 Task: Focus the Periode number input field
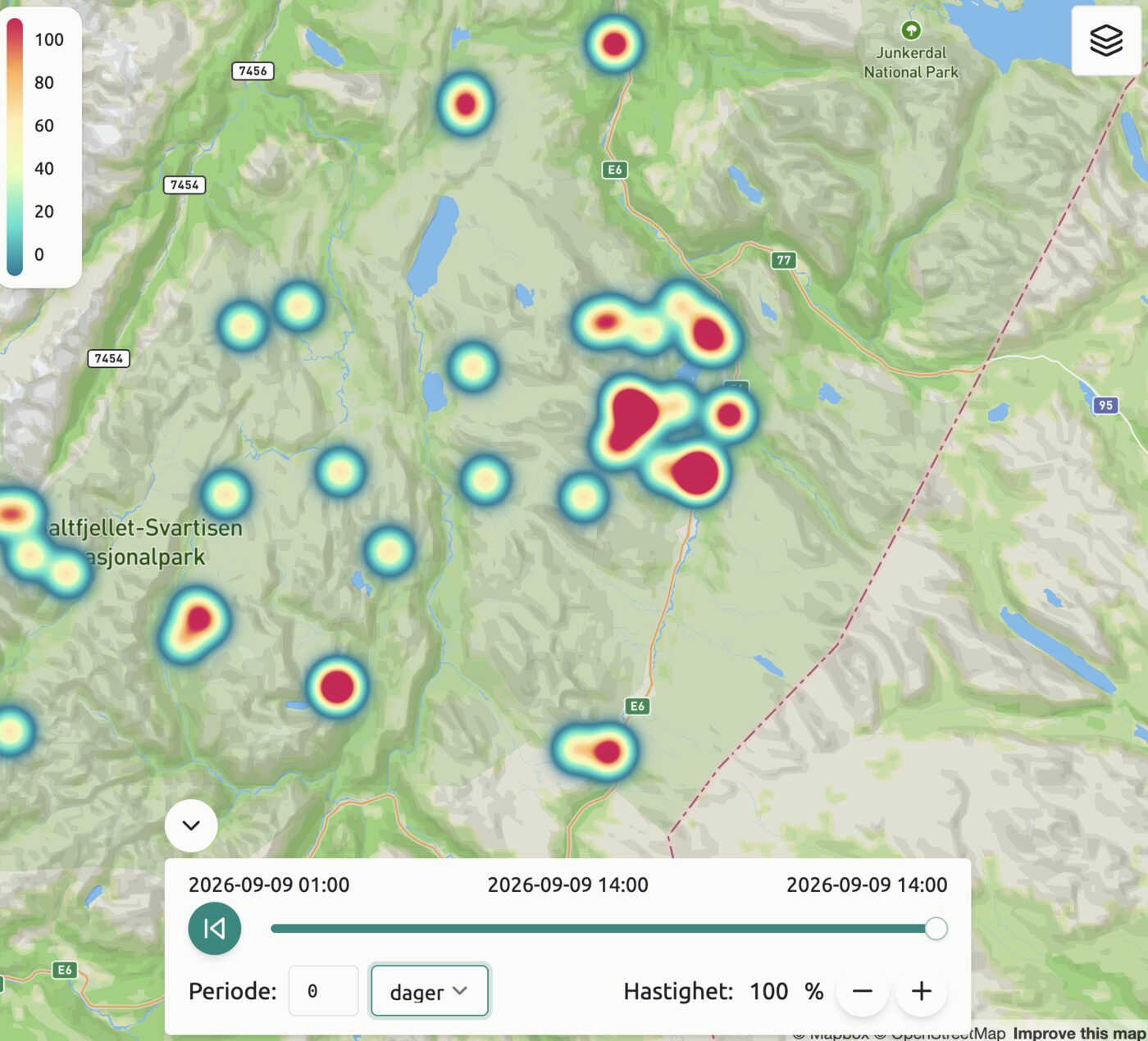point(323,991)
